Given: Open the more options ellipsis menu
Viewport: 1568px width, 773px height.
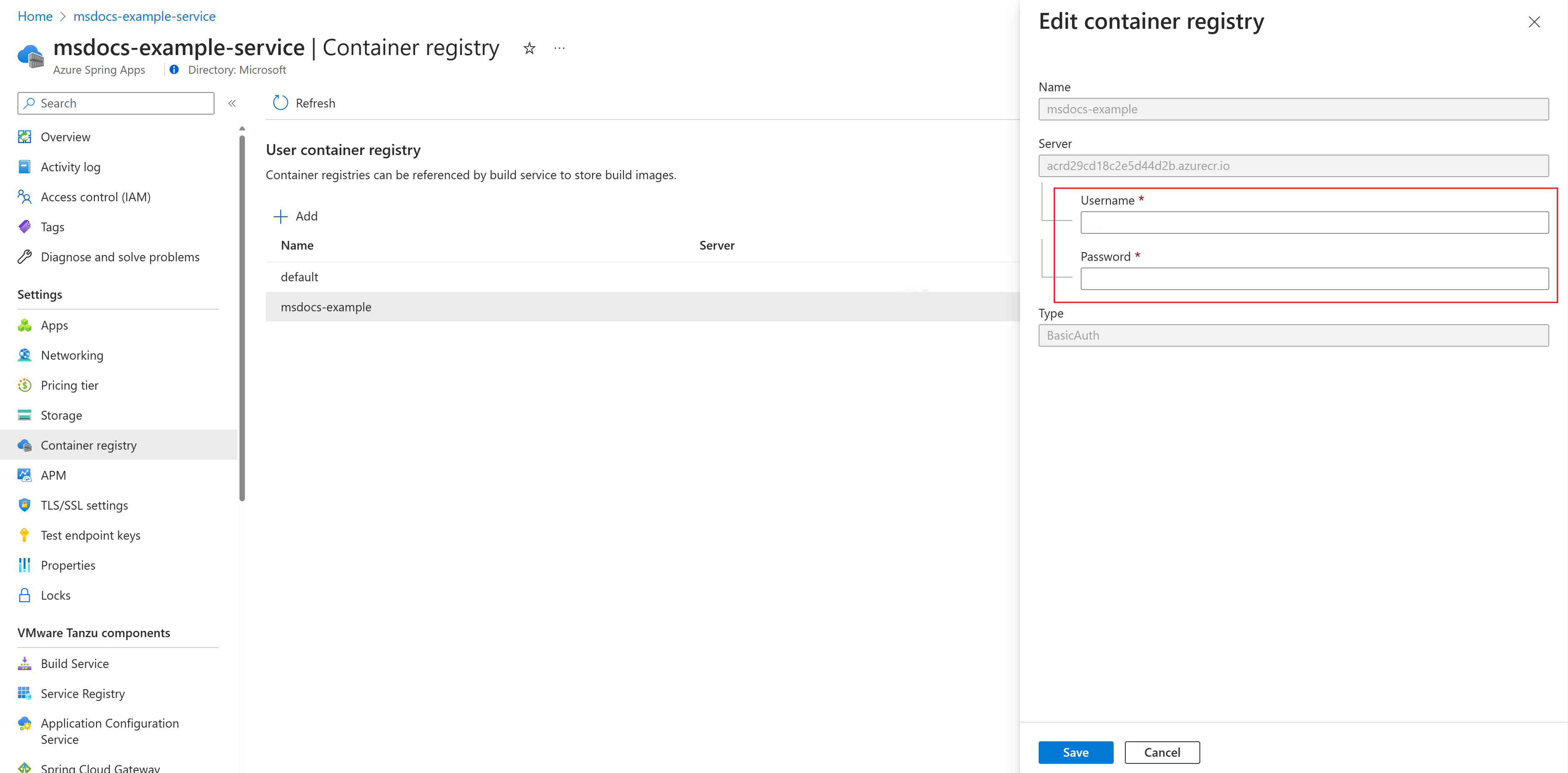Looking at the screenshot, I should (559, 48).
